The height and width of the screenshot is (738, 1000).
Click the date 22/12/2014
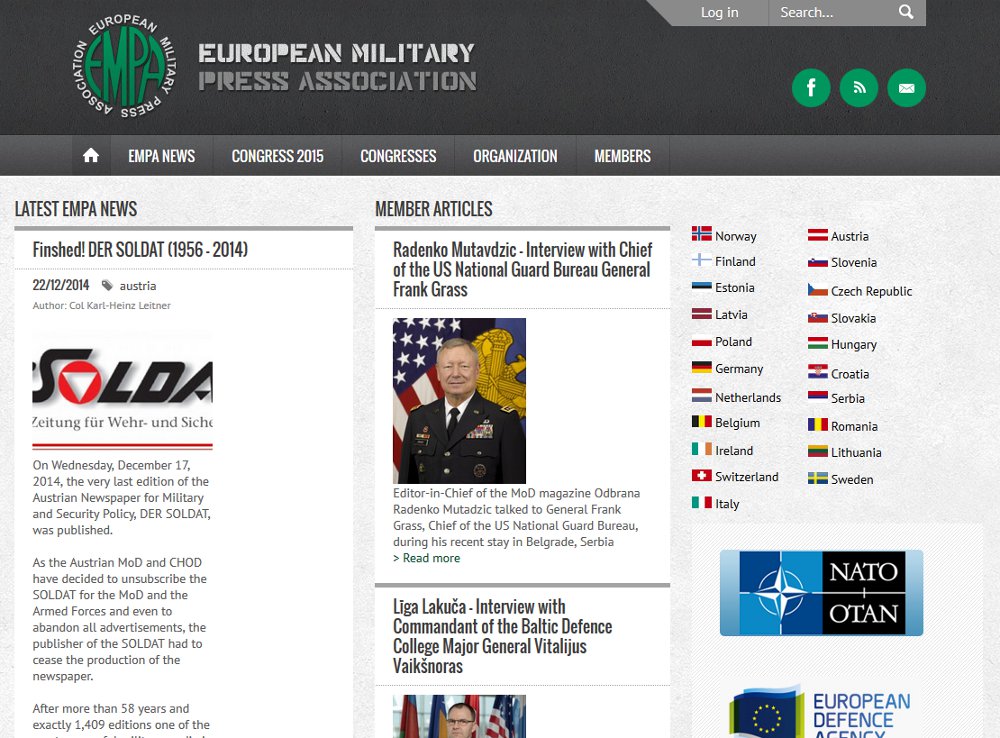(61, 285)
